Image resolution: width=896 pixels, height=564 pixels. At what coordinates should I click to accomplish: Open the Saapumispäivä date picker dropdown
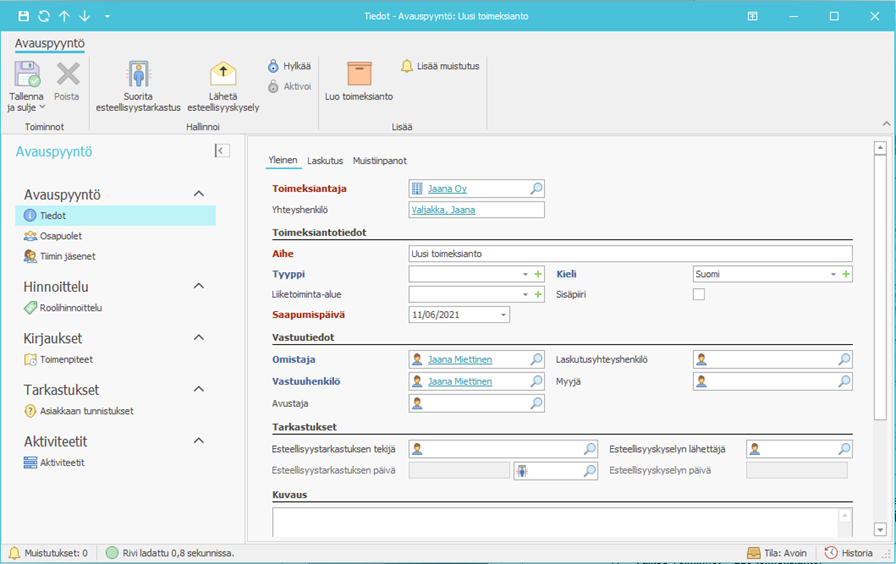pyautogui.click(x=503, y=315)
